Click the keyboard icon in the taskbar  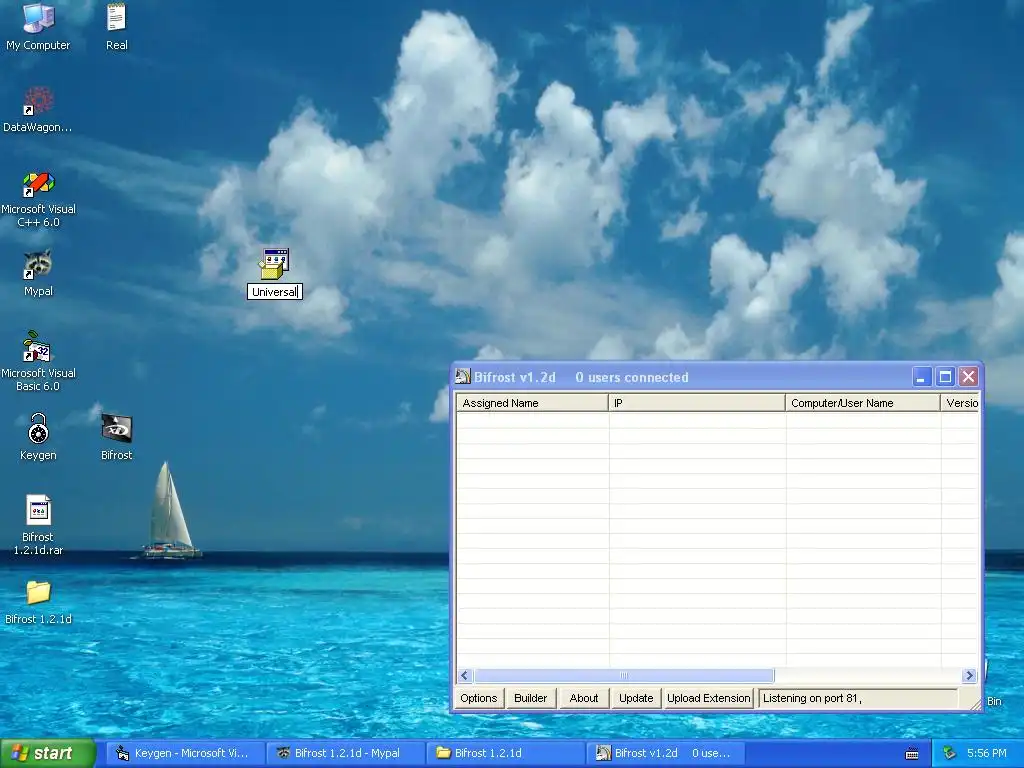click(x=912, y=754)
